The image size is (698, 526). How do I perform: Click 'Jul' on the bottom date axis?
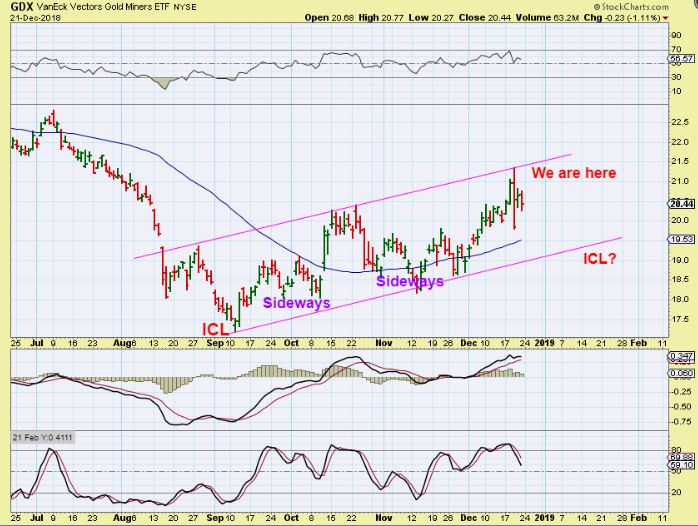(x=37, y=518)
